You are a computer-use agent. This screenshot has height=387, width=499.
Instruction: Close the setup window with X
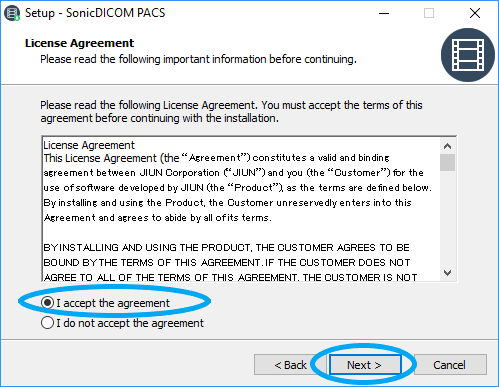475,13
